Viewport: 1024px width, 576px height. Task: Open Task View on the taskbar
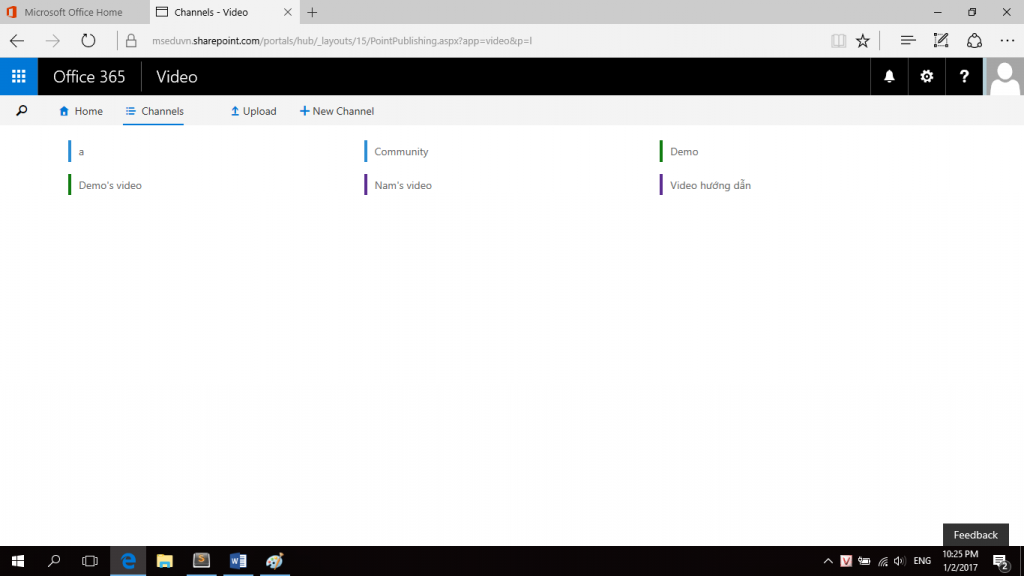[x=89, y=561]
